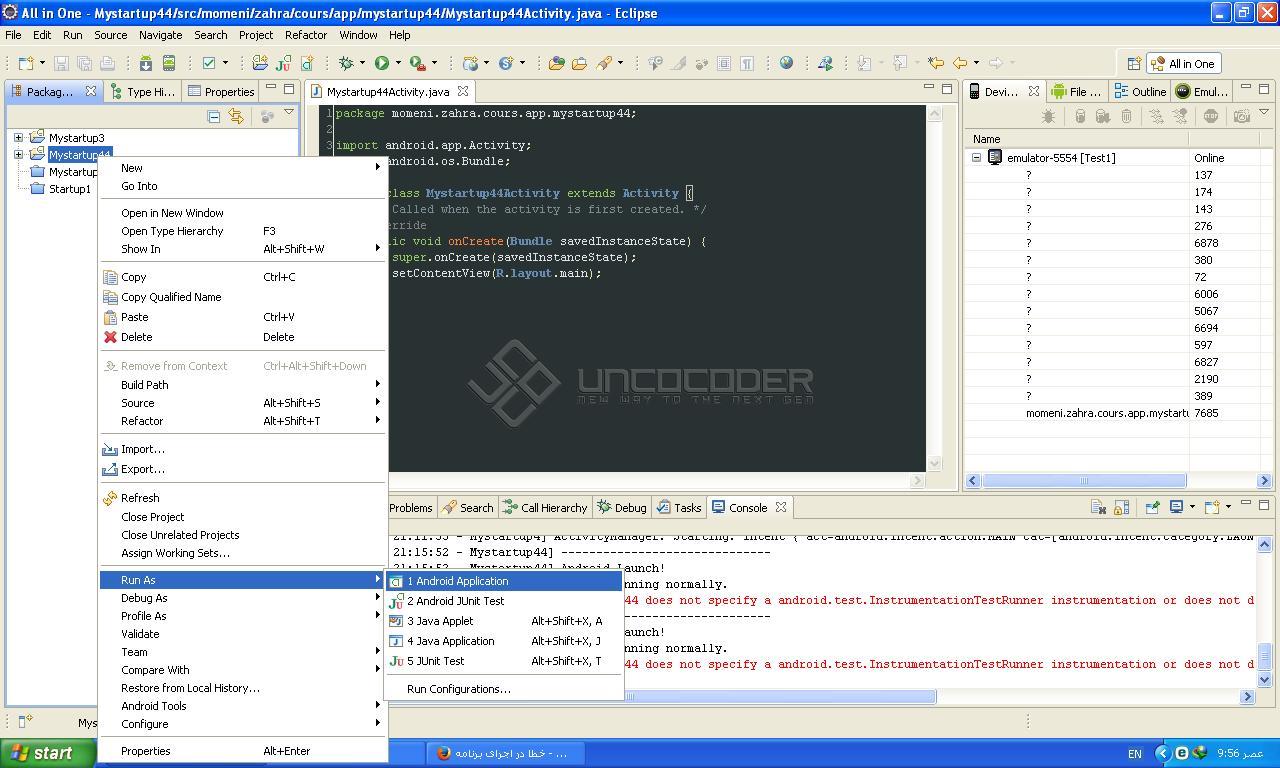Image resolution: width=1280 pixels, height=768 pixels.
Task: Click the All in One perspective button
Action: 1183,64
